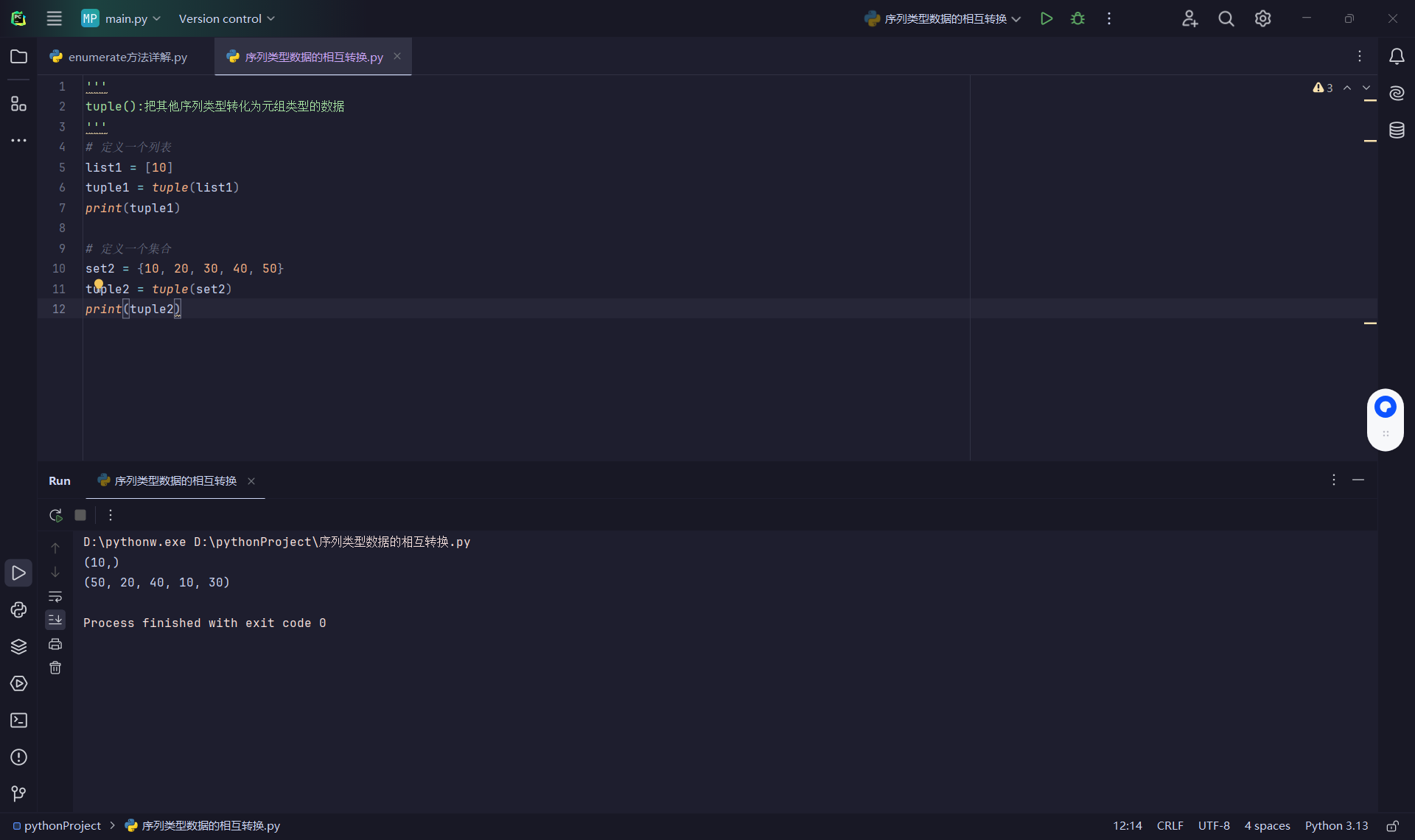Click the warnings count indicator
This screenshot has width=1415, height=840.
click(1323, 88)
